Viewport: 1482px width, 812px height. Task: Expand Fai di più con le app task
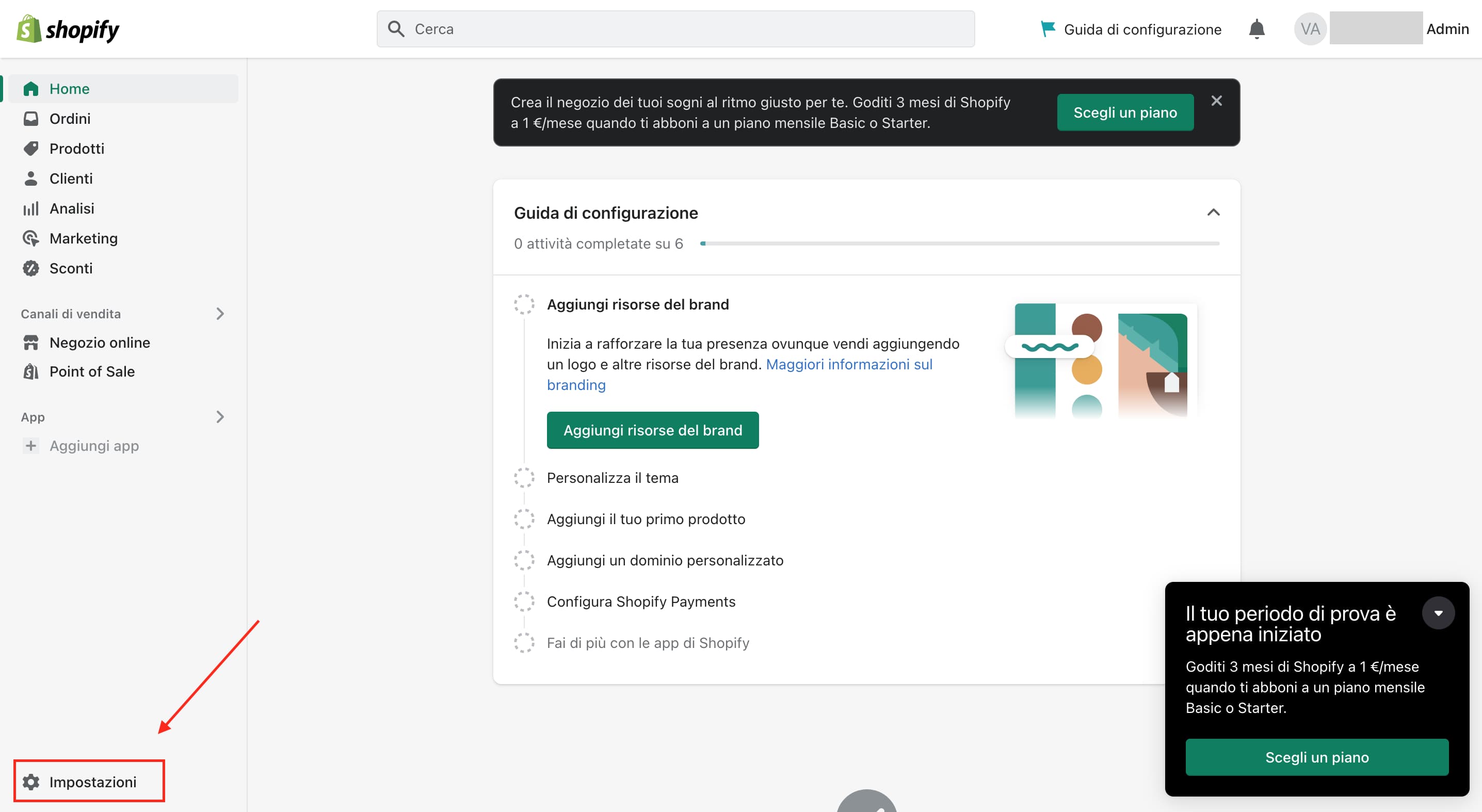(648, 642)
